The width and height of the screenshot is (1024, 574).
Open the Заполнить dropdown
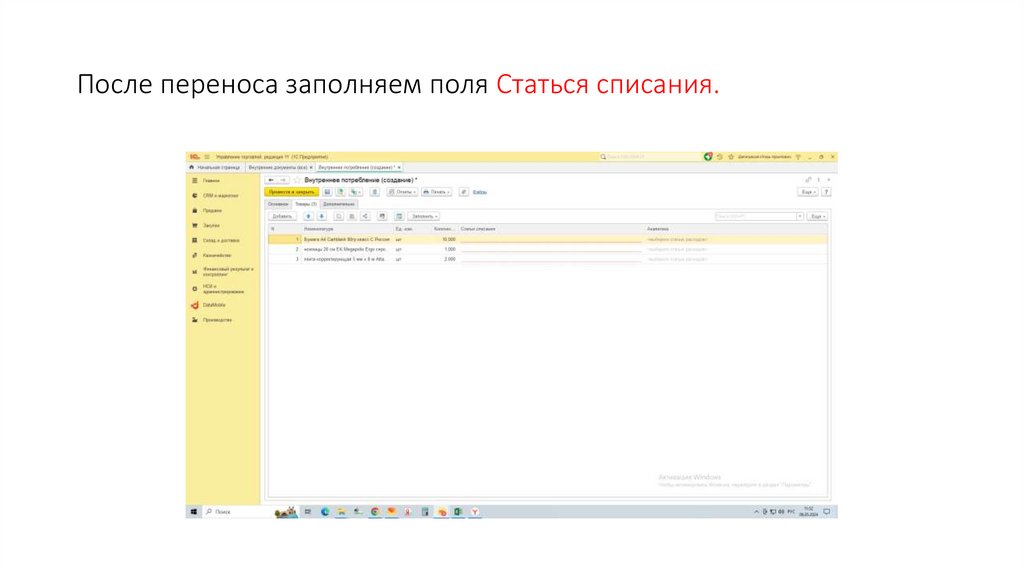pyautogui.click(x=424, y=216)
